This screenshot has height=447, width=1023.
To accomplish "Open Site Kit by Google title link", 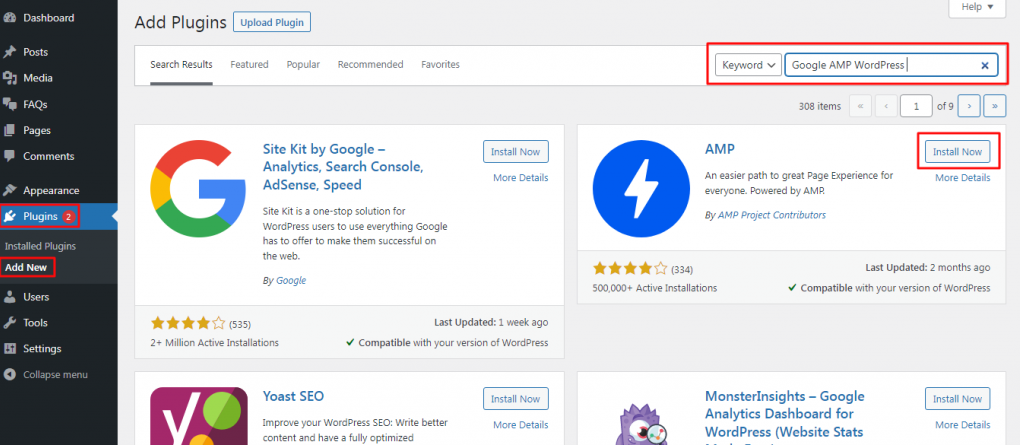I will pos(343,167).
